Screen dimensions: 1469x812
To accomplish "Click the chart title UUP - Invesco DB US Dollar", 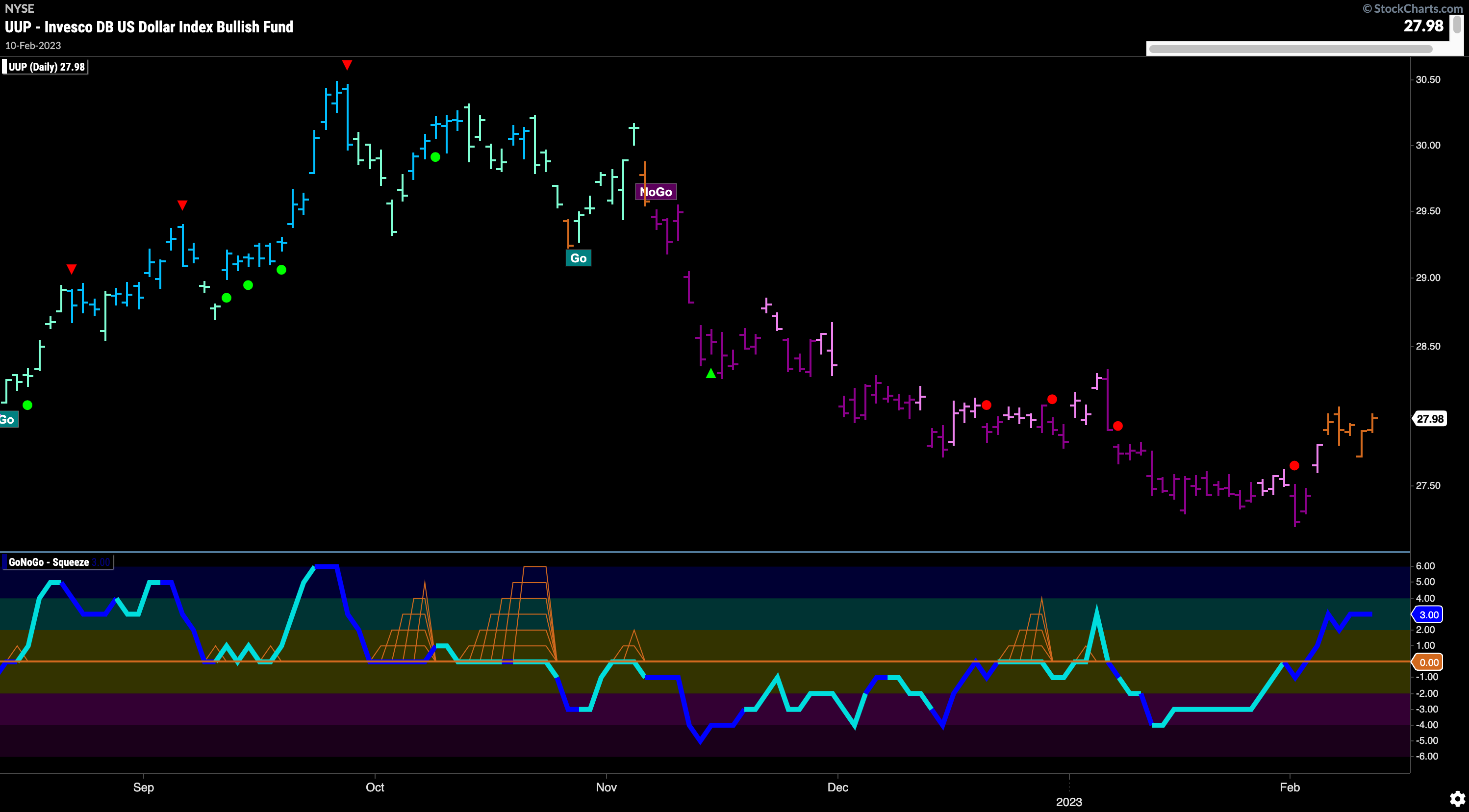I will pyautogui.click(x=149, y=27).
